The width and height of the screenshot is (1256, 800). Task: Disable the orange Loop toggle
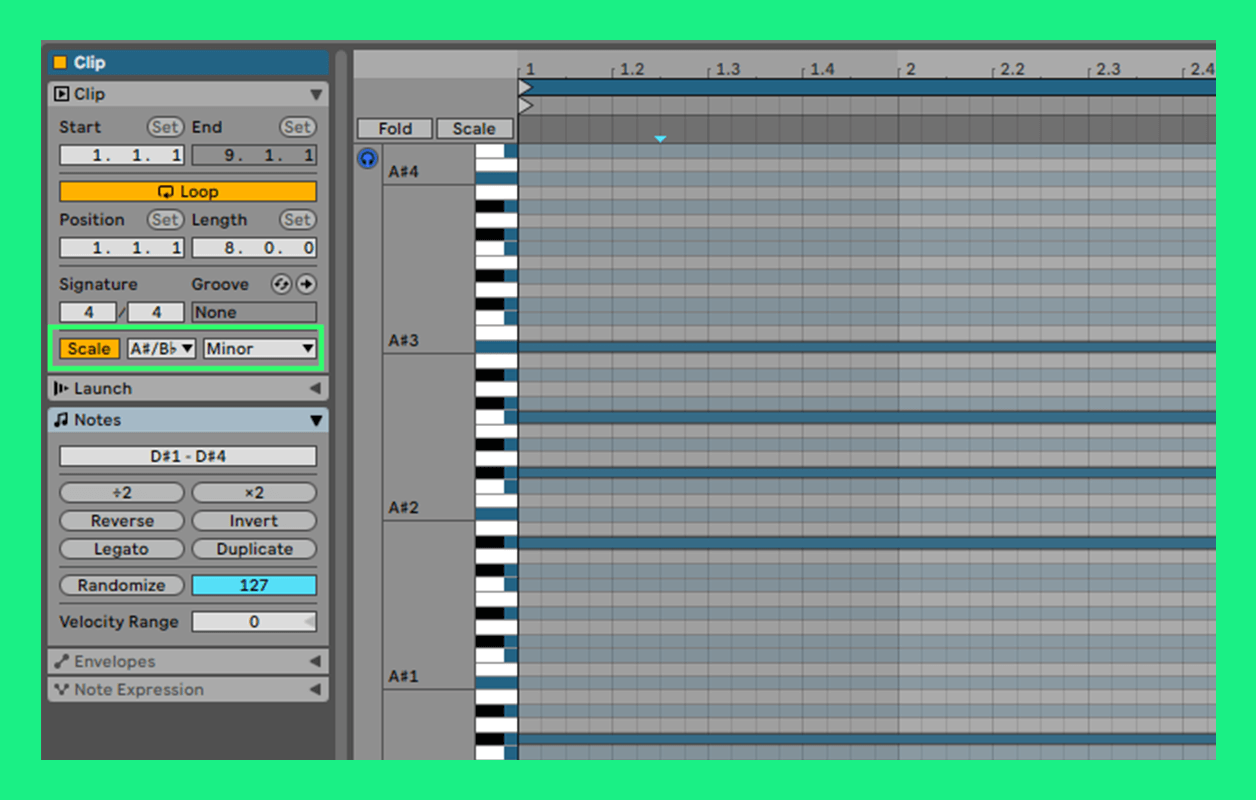(x=188, y=192)
